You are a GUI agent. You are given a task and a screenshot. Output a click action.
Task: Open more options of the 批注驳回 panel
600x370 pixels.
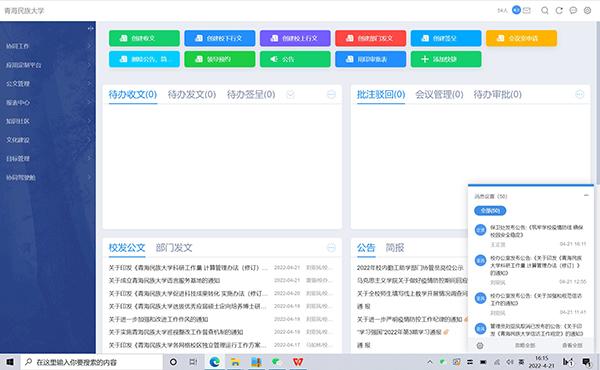(580, 95)
